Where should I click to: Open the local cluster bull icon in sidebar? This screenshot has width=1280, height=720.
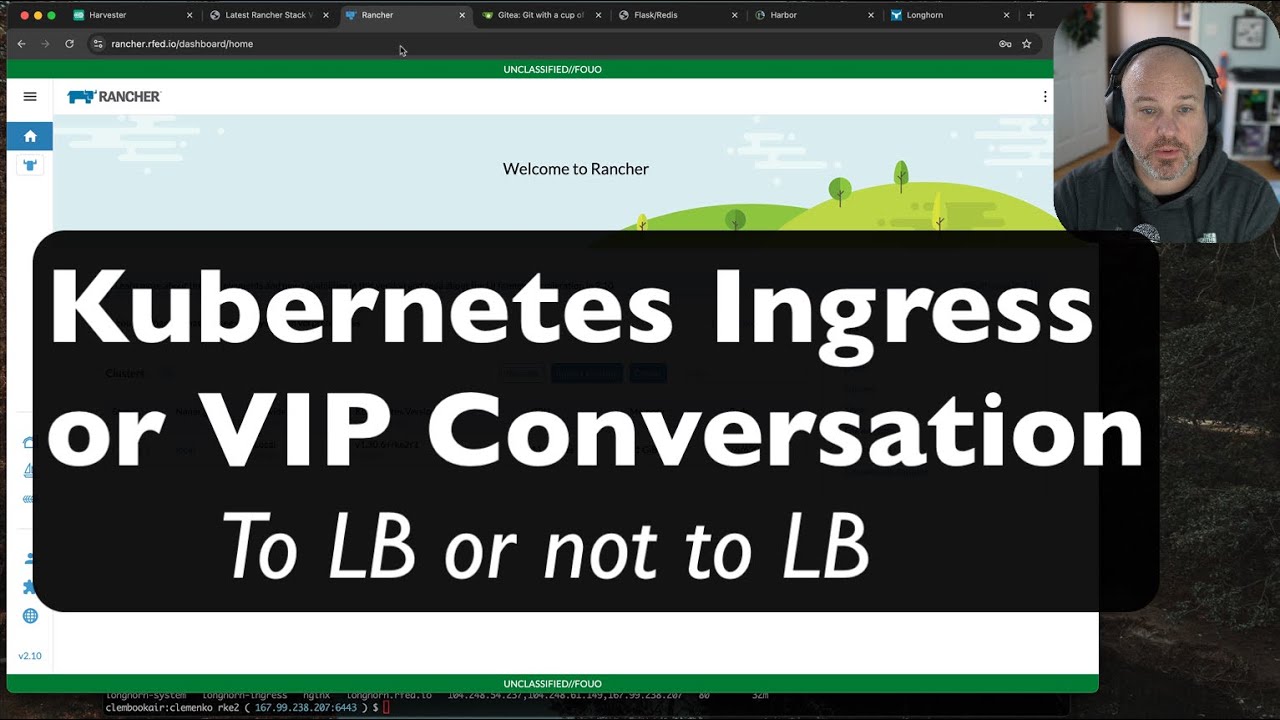[30, 165]
